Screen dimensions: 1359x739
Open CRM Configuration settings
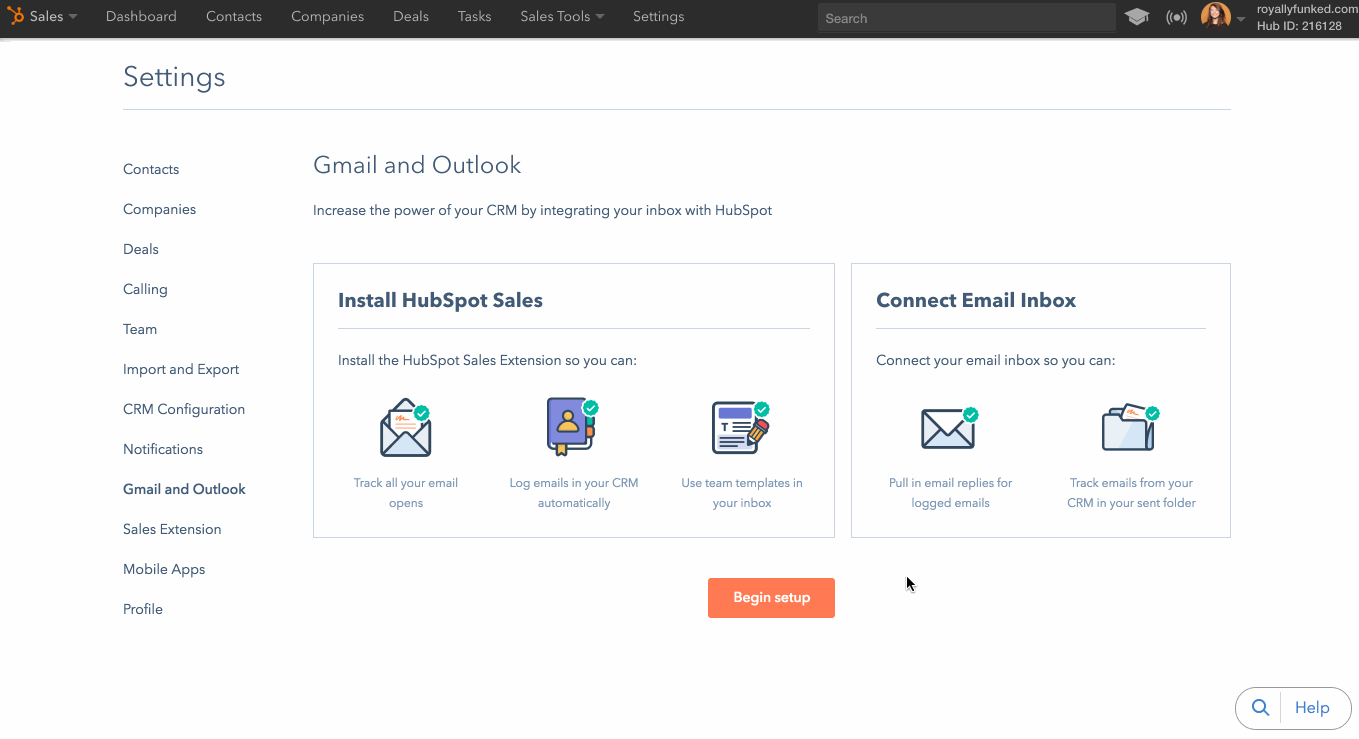click(x=184, y=409)
